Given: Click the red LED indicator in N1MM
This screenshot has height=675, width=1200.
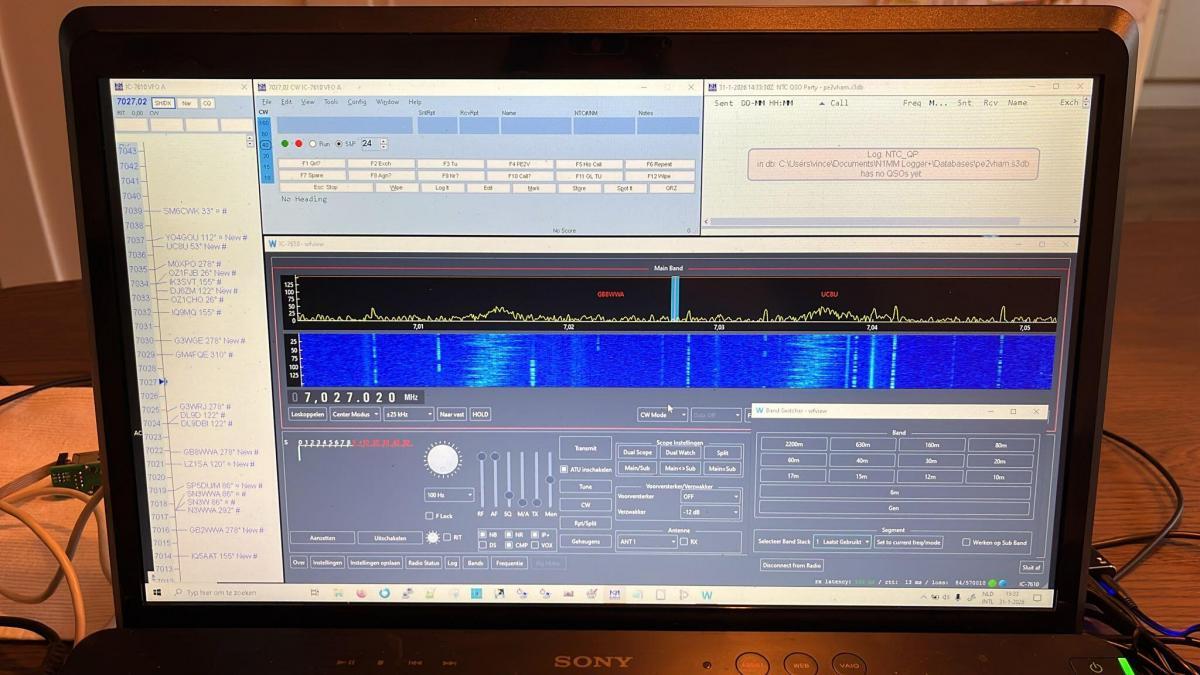Looking at the screenshot, I should click(x=298, y=143).
